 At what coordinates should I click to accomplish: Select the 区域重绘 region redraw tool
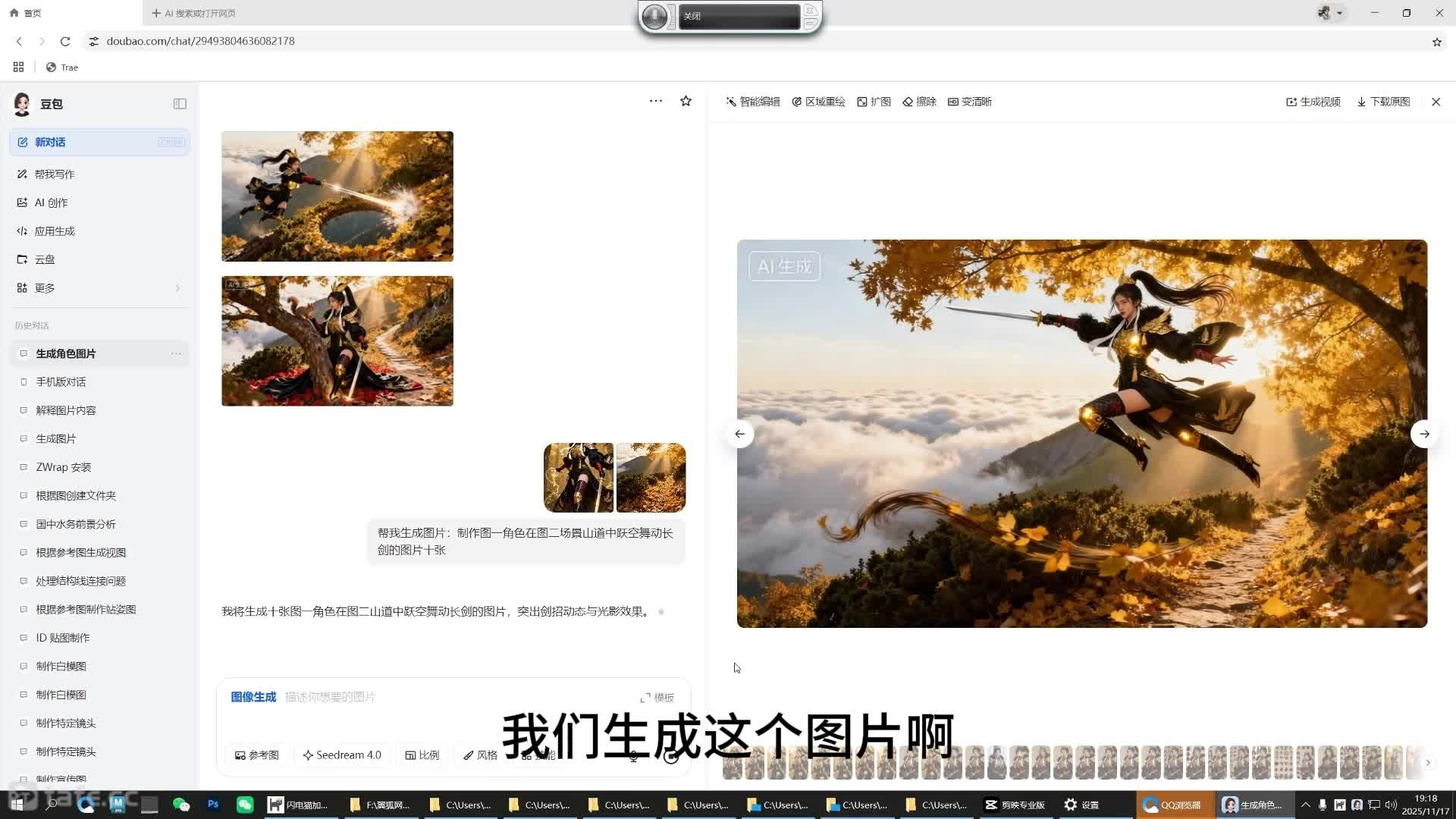pyautogui.click(x=818, y=102)
